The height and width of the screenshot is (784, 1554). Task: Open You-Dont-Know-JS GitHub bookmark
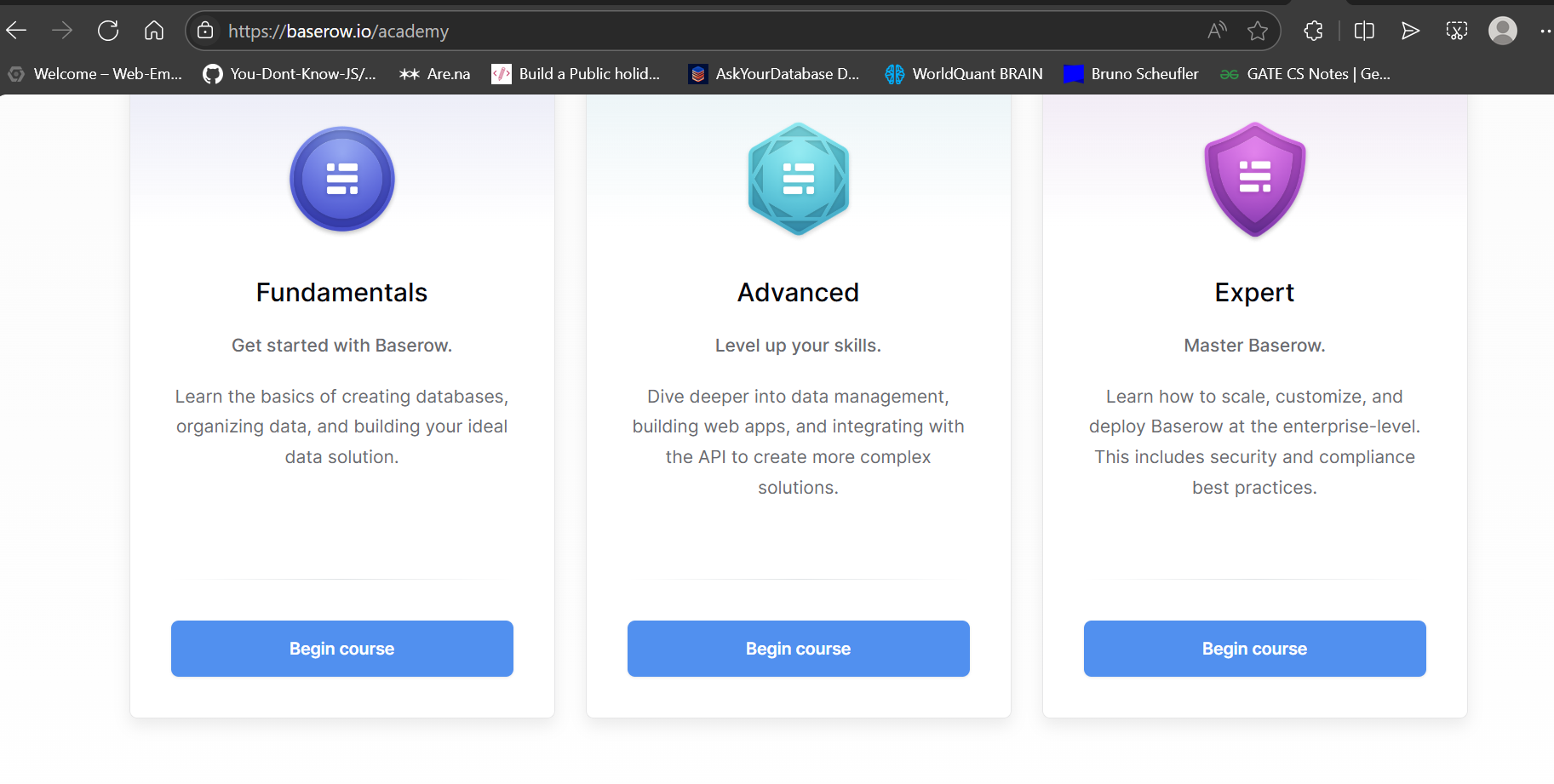(x=290, y=74)
